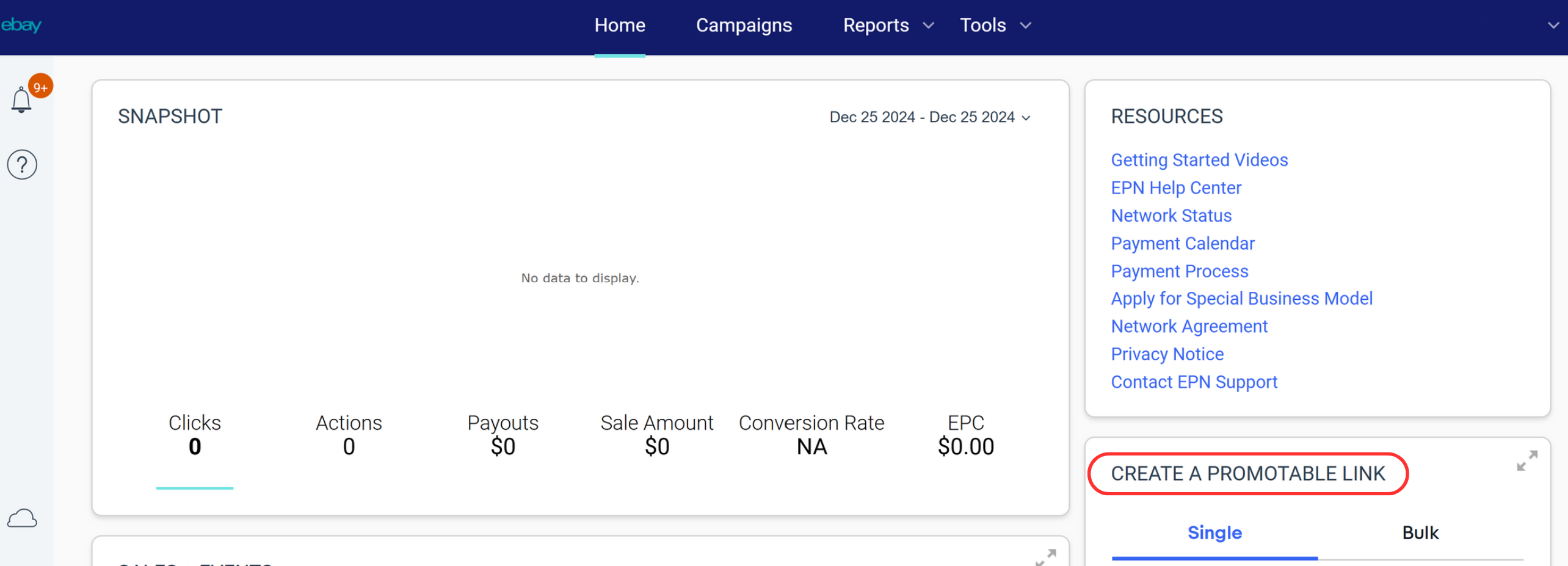Viewport: 1568px width, 566px height.
Task: Click the eBay logo
Action: [21, 25]
